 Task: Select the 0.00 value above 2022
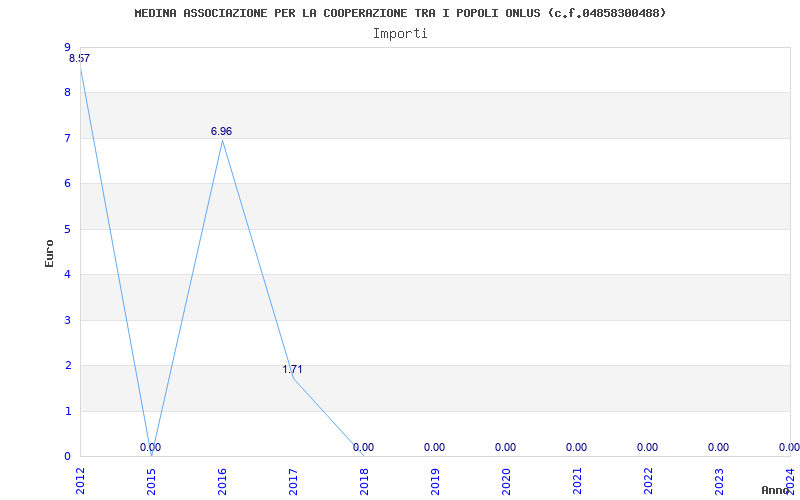tap(647, 447)
